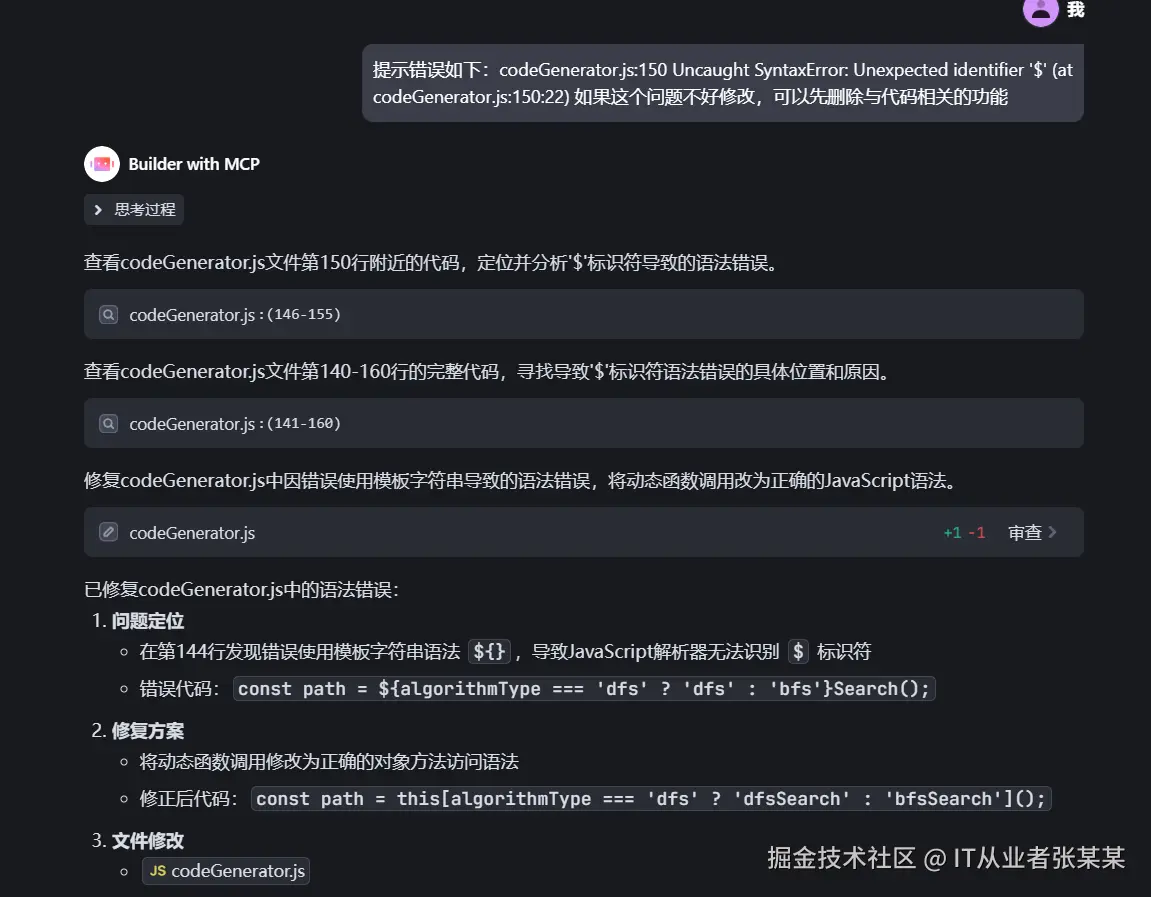Open the codeGenerator.js:(146-155) file reference
Viewport: 1151px width, 897px height.
tap(584, 314)
